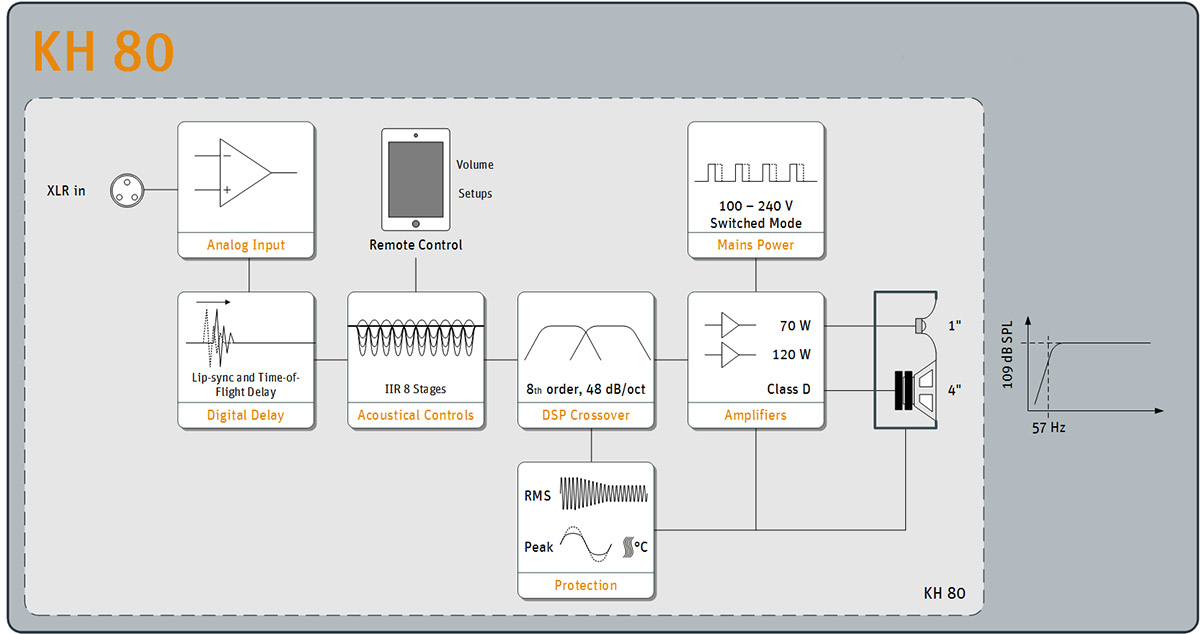The height and width of the screenshot is (634, 1200).
Task: Click the 4" woofer driver icon
Action: coord(914,389)
